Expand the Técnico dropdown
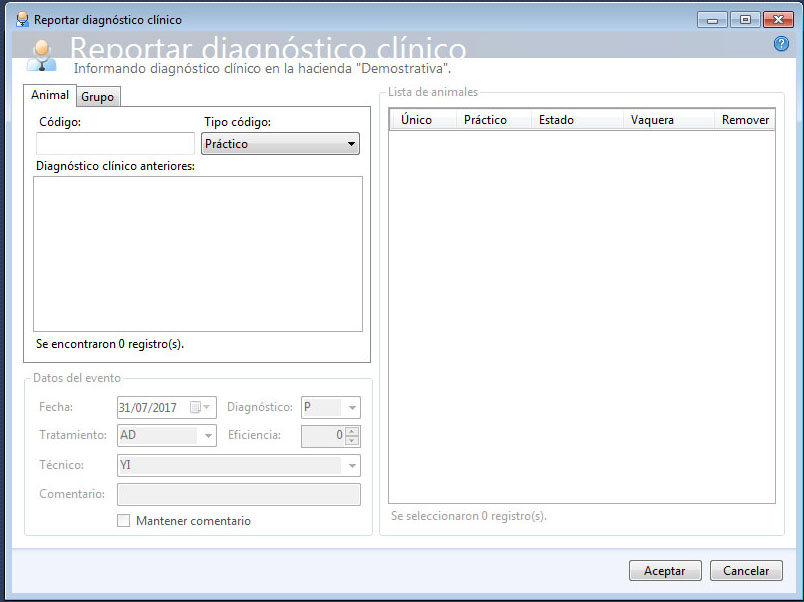The width and height of the screenshot is (804, 602). pos(352,466)
